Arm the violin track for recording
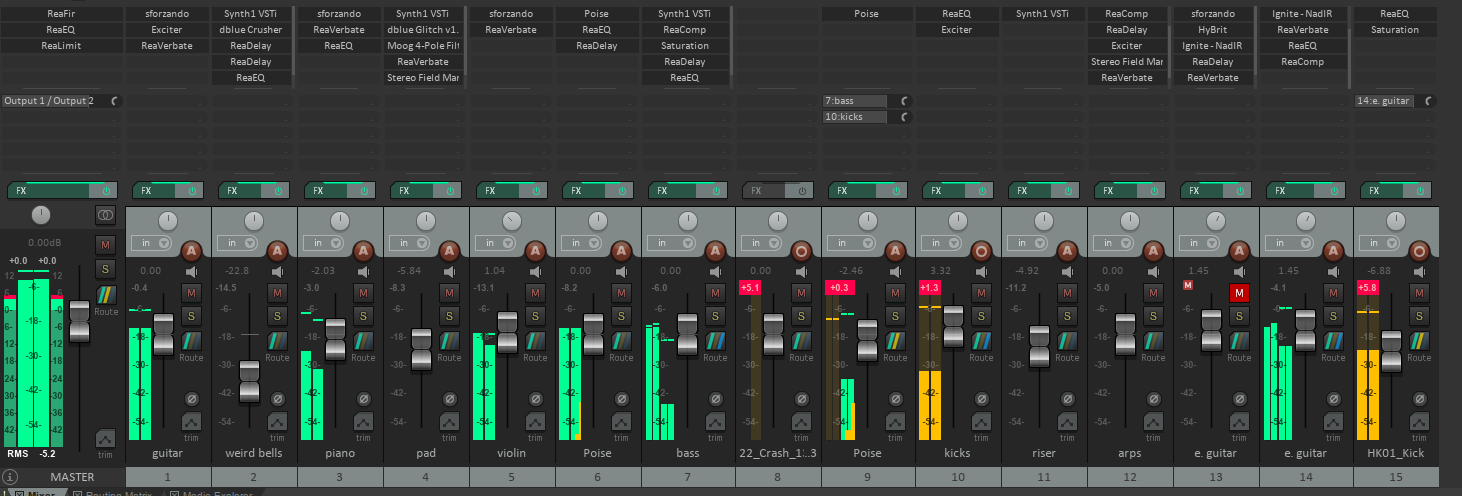The width and height of the screenshot is (1462, 496). pyautogui.click(x=535, y=250)
